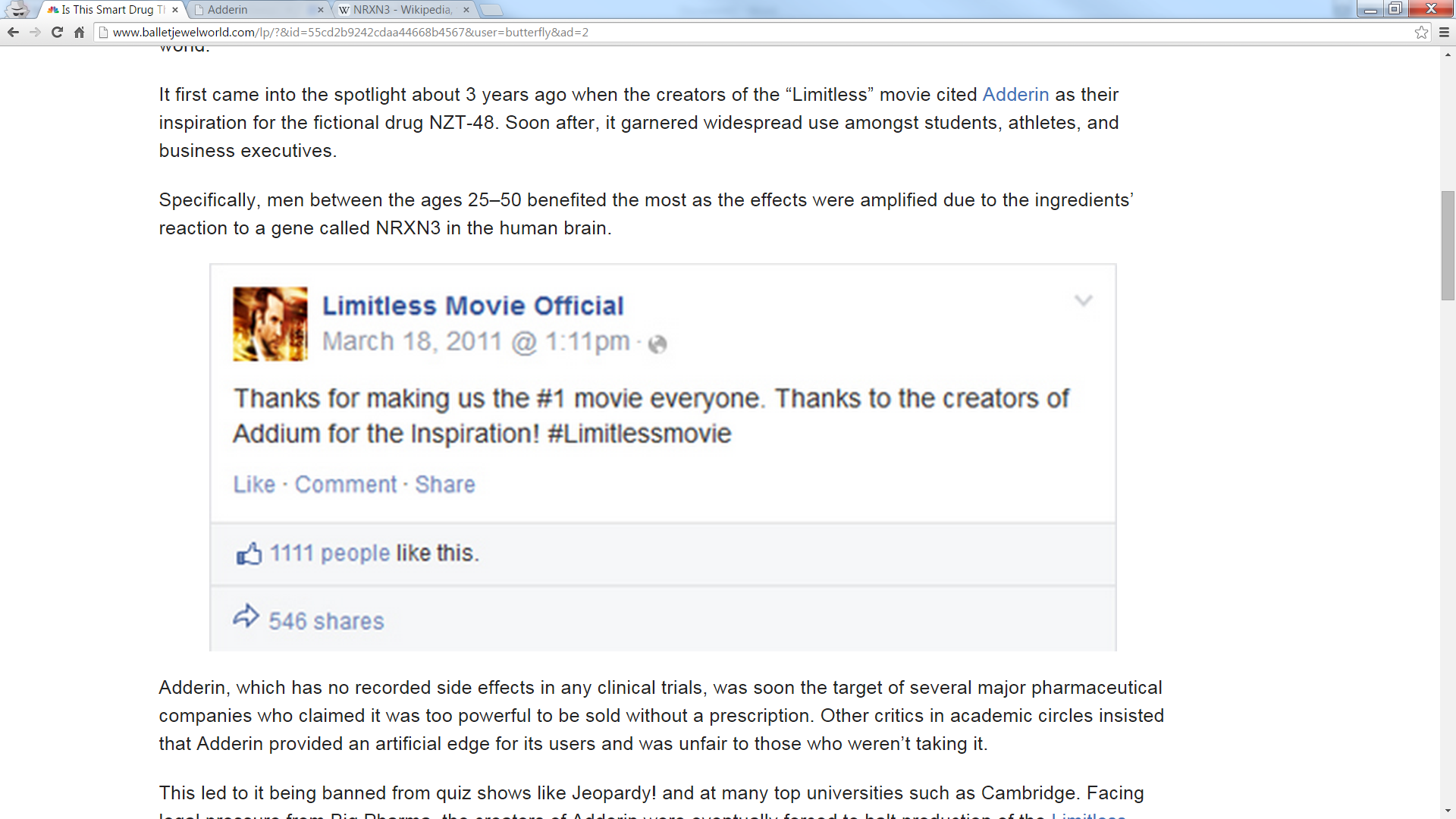1456x819 pixels.
Task: Open the Chrome menu hamburger icon
Action: pyautogui.click(x=1444, y=33)
